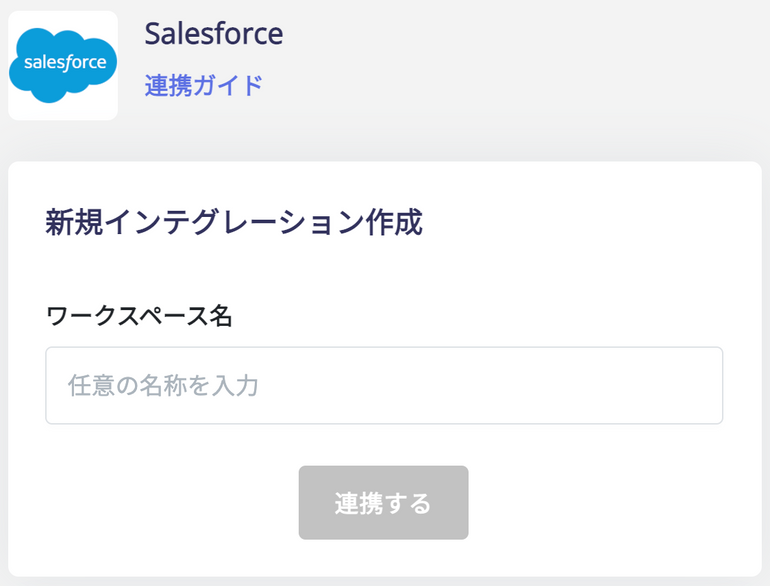770x586 pixels.
Task: Place cursor in workspace name textbox
Action: point(384,386)
